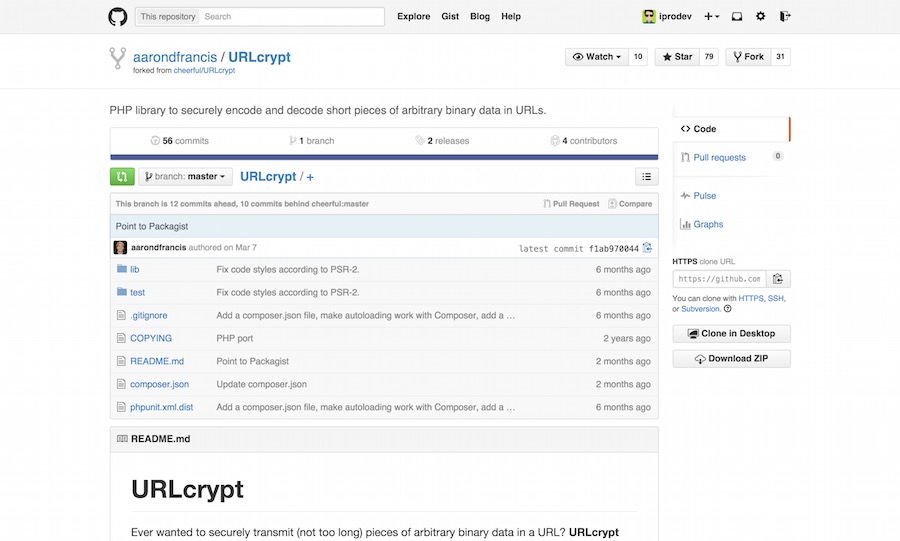Copy the clone URL to clipboard
The height and width of the screenshot is (541, 900).
tap(778, 279)
